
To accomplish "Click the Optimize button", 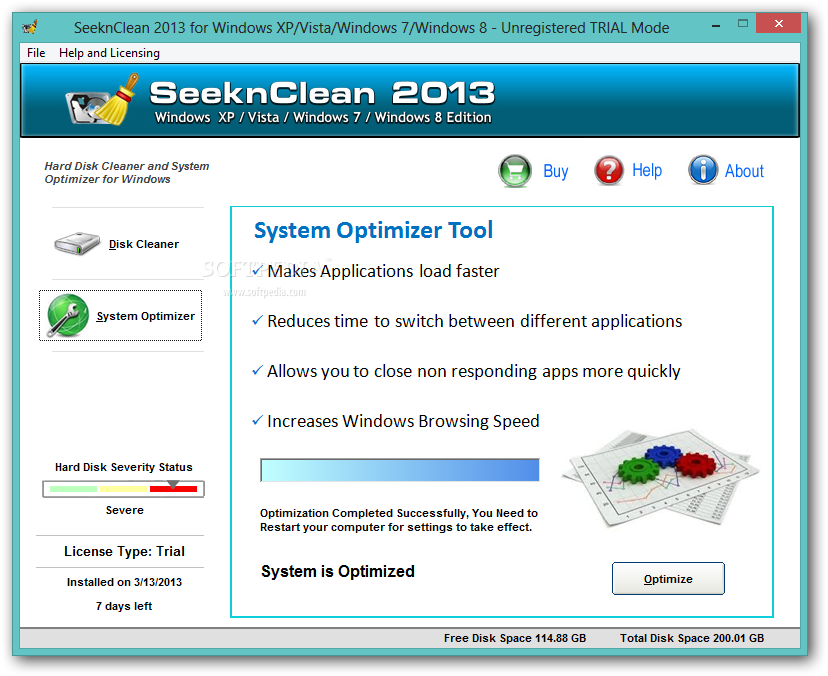I will [x=668, y=579].
